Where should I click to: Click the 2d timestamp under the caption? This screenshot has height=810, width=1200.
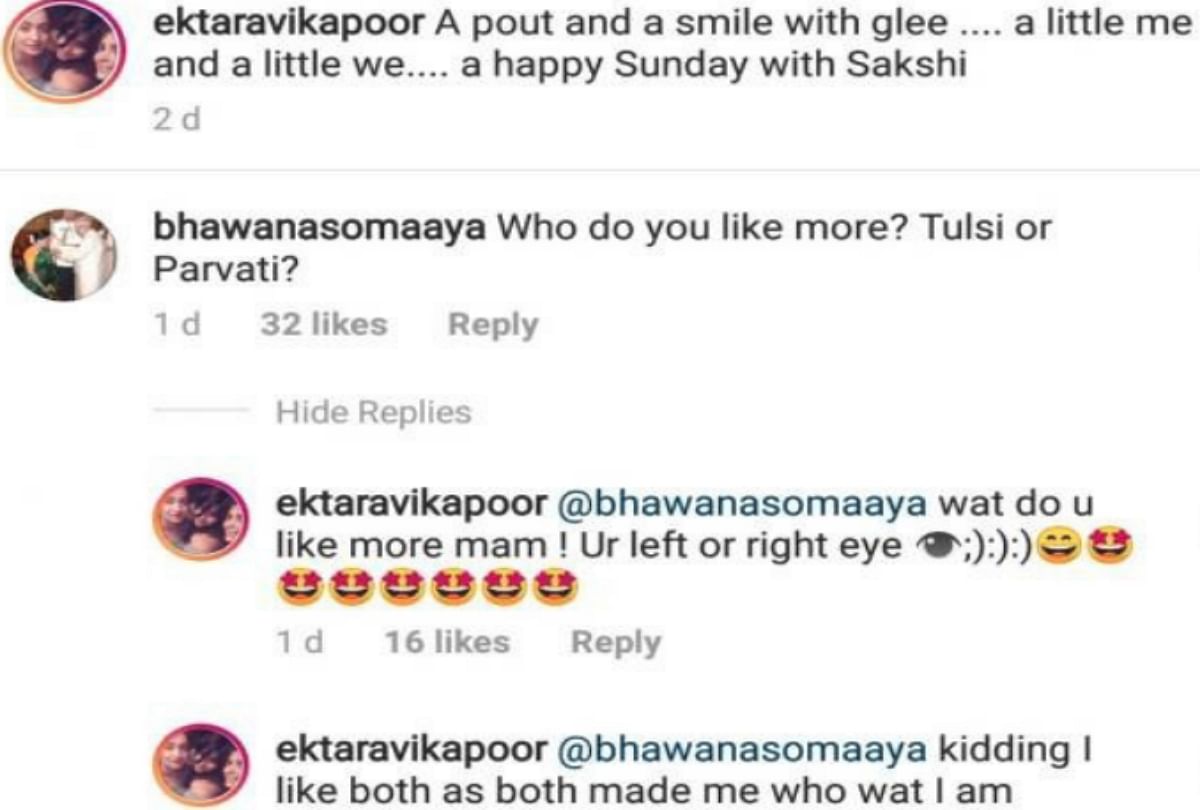(x=177, y=121)
